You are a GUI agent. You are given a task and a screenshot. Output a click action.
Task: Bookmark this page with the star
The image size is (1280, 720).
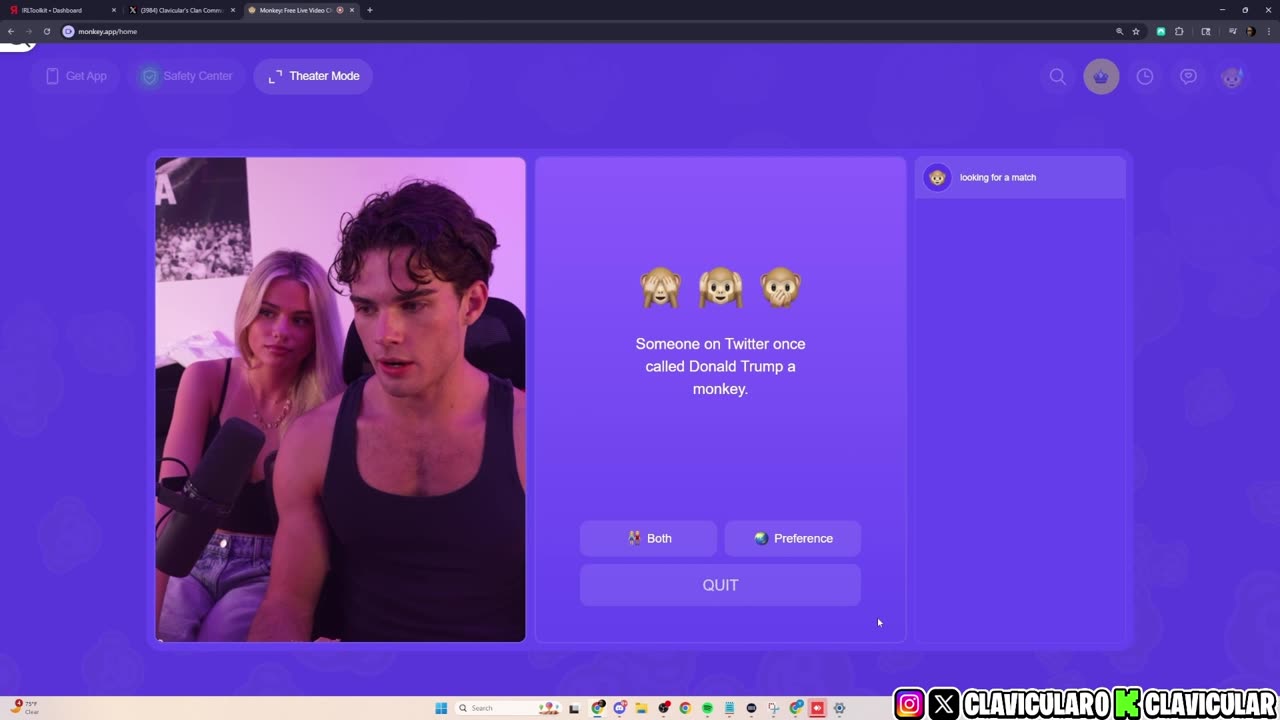click(1136, 31)
